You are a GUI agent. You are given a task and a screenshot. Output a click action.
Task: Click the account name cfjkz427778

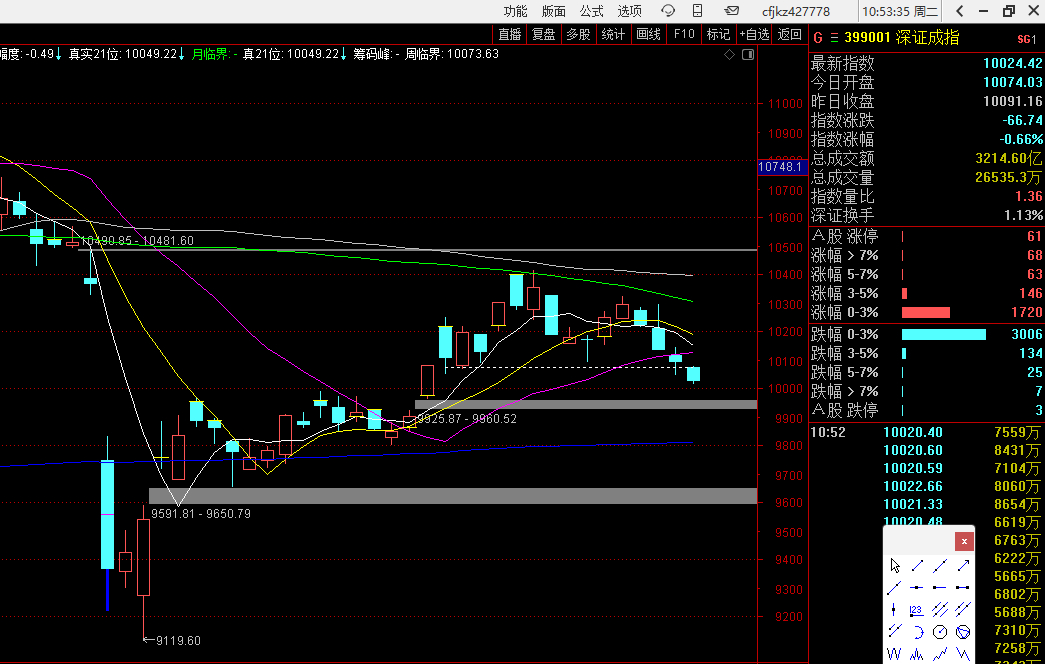point(796,11)
